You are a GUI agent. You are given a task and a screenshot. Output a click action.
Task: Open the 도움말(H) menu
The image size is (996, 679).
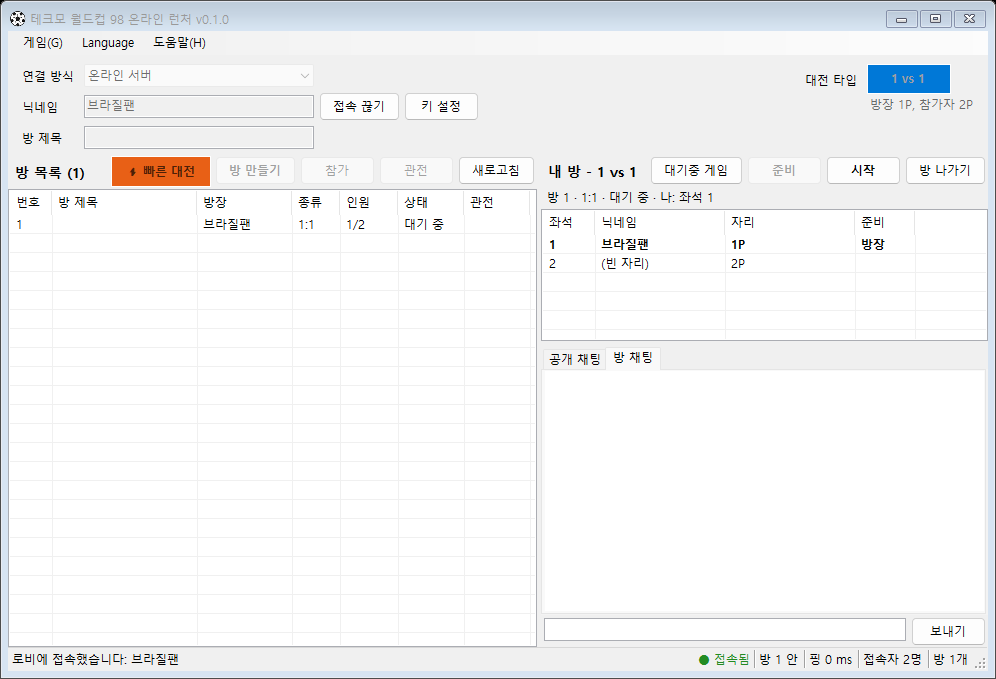180,43
